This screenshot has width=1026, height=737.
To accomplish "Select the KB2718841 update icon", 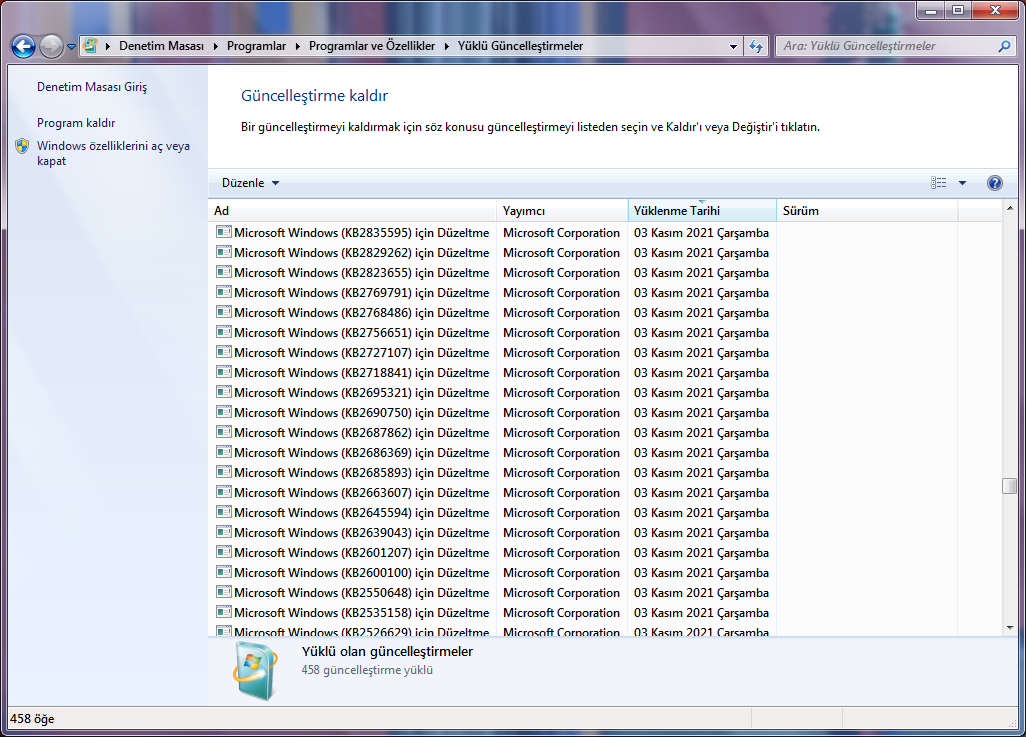I will point(224,372).
